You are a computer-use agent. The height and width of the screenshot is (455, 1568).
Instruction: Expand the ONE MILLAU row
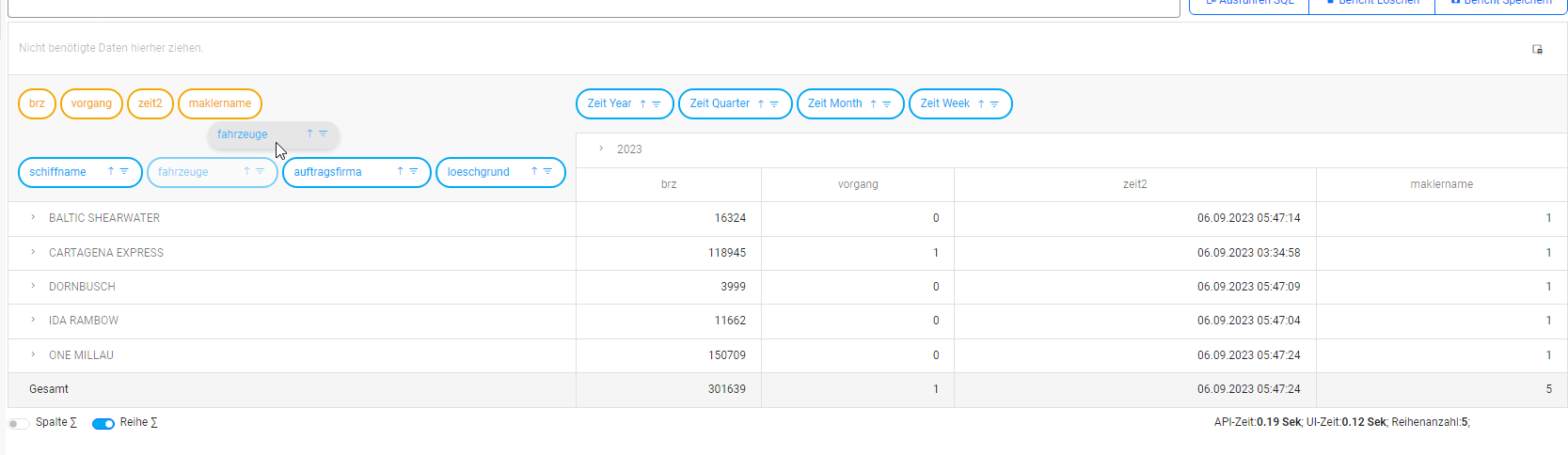[33, 354]
